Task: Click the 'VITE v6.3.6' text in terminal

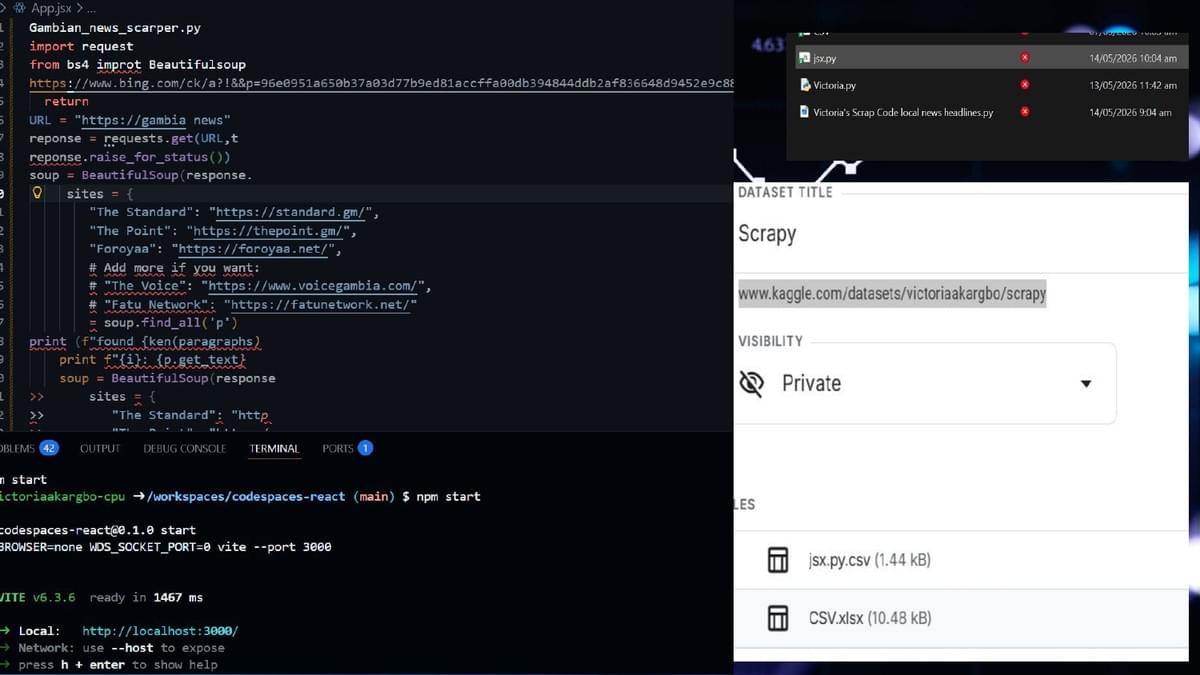Action: pyautogui.click(x=38, y=597)
